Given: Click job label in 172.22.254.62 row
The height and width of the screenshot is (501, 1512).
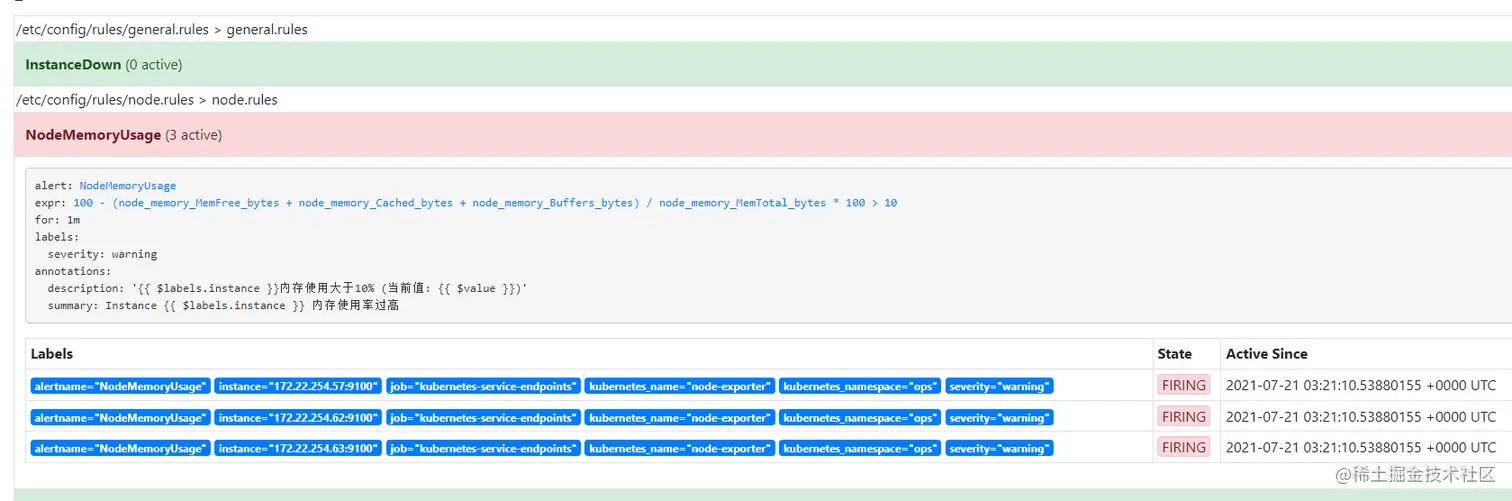Looking at the screenshot, I should point(483,418).
